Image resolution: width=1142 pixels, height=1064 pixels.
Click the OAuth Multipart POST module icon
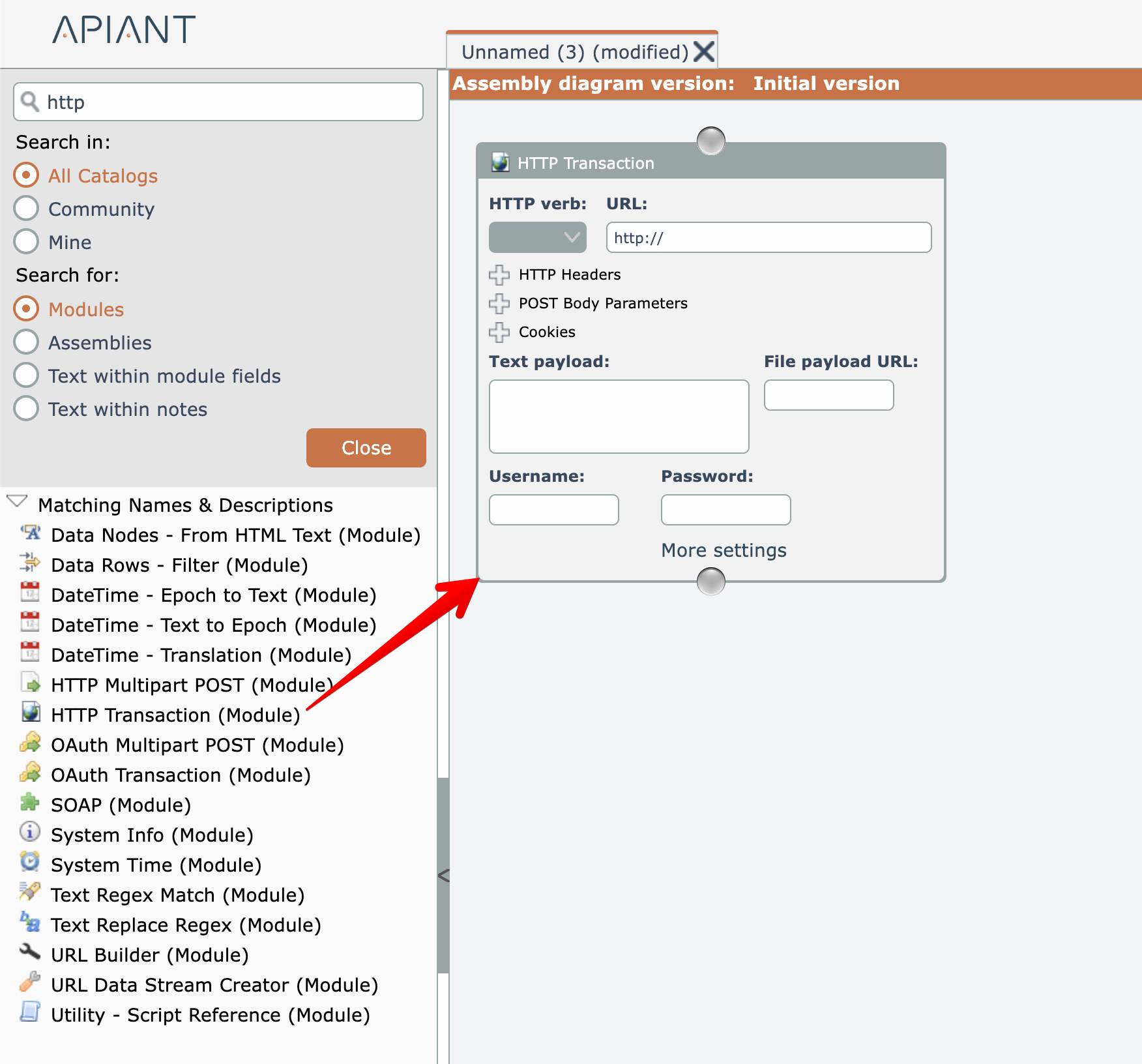tap(30, 743)
